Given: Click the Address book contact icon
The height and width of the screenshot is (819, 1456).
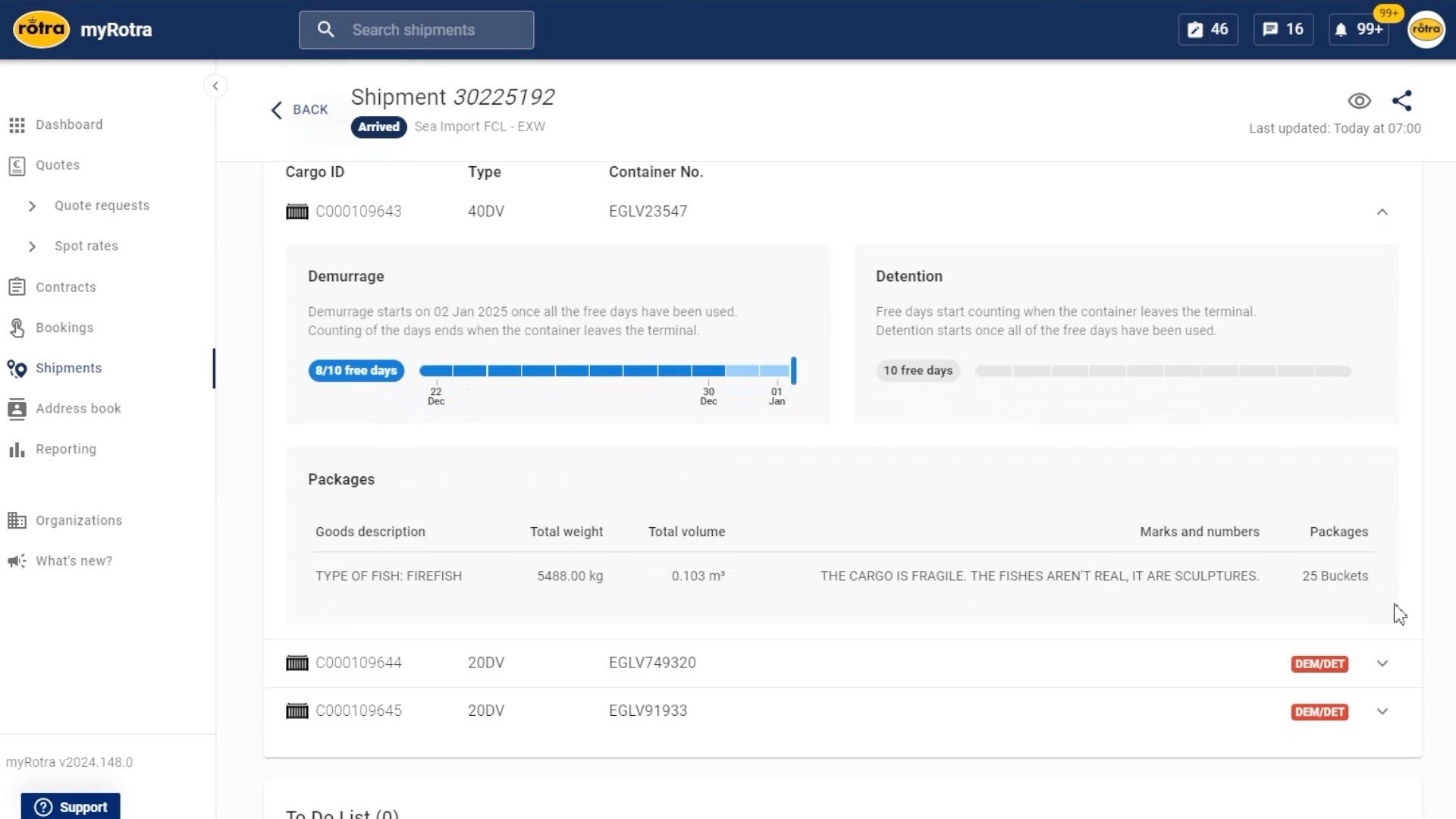Looking at the screenshot, I should coord(17,409).
